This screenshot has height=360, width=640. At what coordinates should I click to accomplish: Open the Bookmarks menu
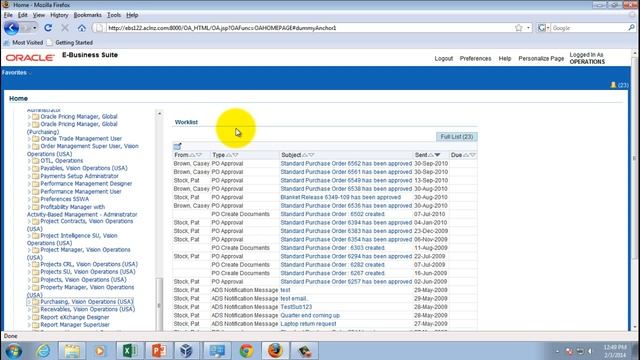point(87,15)
